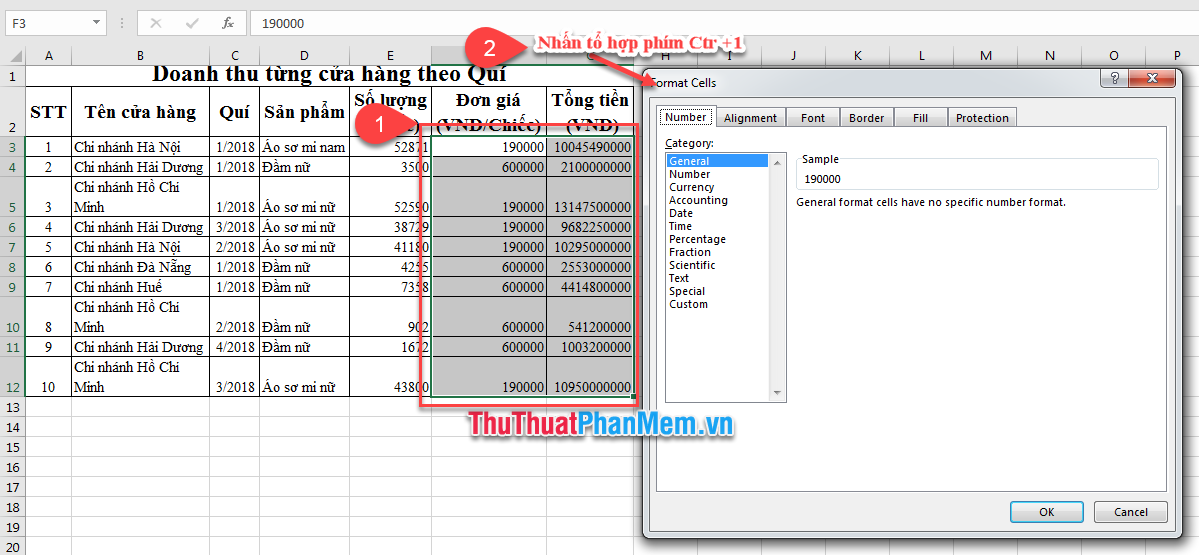Viewport: 1199px width, 555px height.
Task: Click the Tên cửa hàng header cell
Action: (x=141, y=112)
